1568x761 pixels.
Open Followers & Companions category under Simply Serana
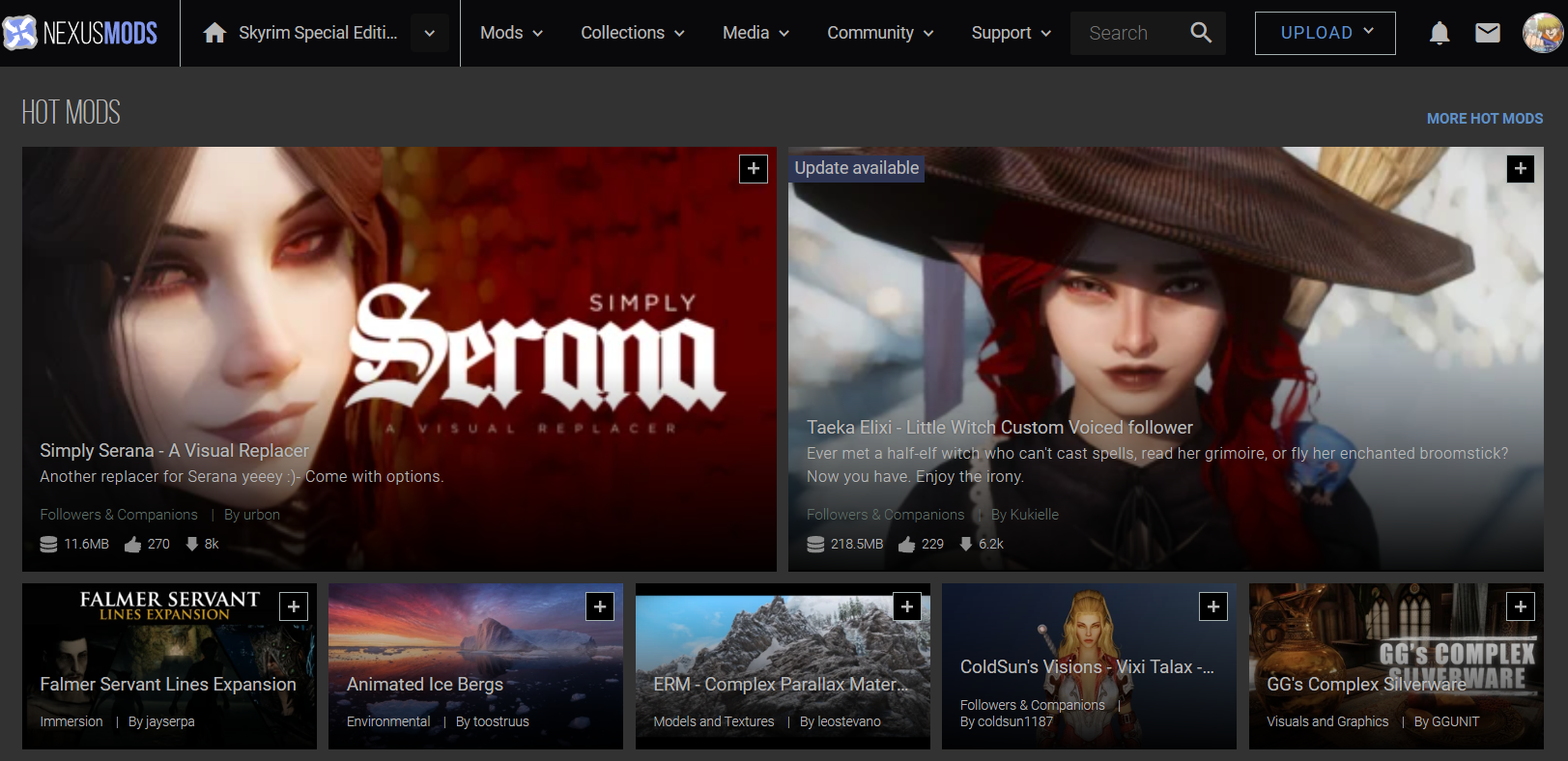[119, 515]
